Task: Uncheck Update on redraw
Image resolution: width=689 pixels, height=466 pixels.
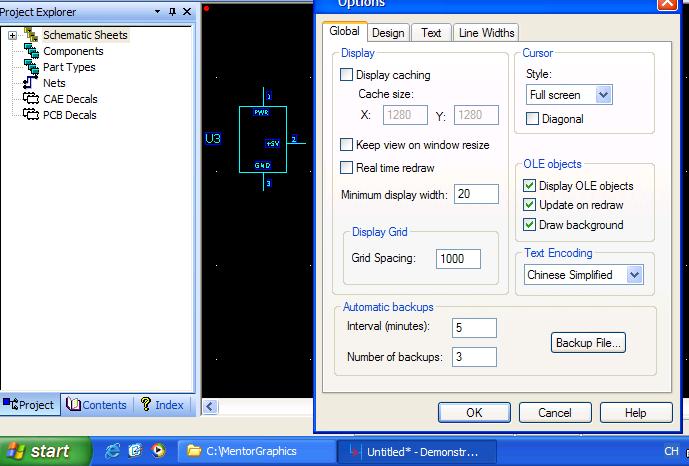Action: pyautogui.click(x=529, y=205)
